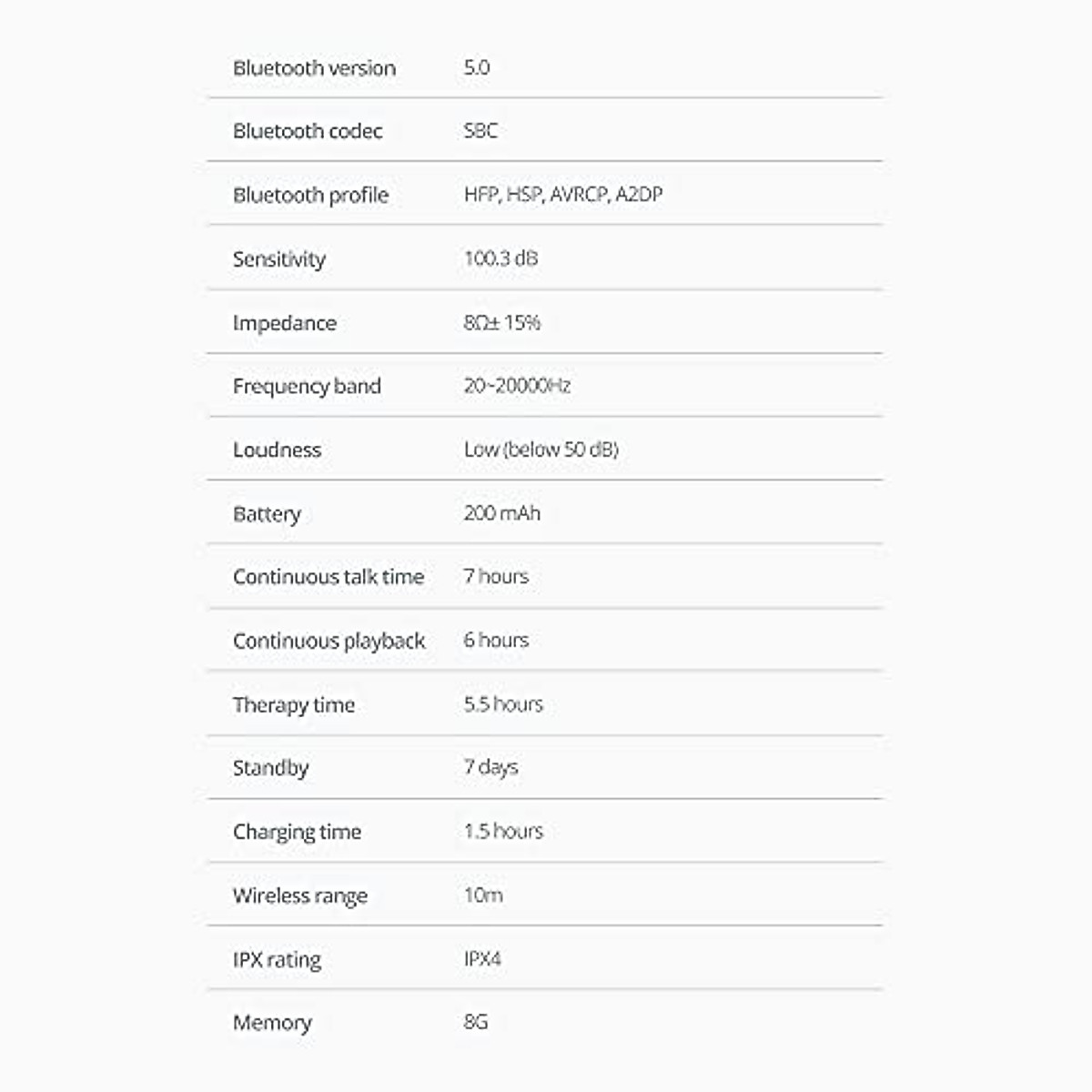Image resolution: width=1092 pixels, height=1092 pixels.
Task: Select the Low (below 50 dB) value
Action: 541,450
